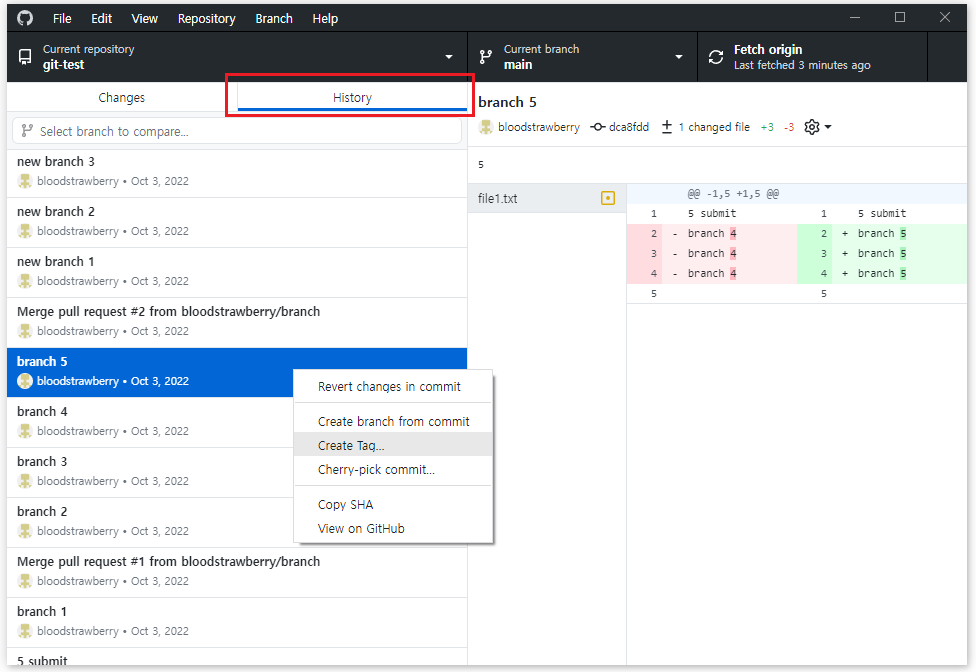This screenshot has height=672, width=976.
Task: Click the Fetch origin button
Action: tap(812, 57)
